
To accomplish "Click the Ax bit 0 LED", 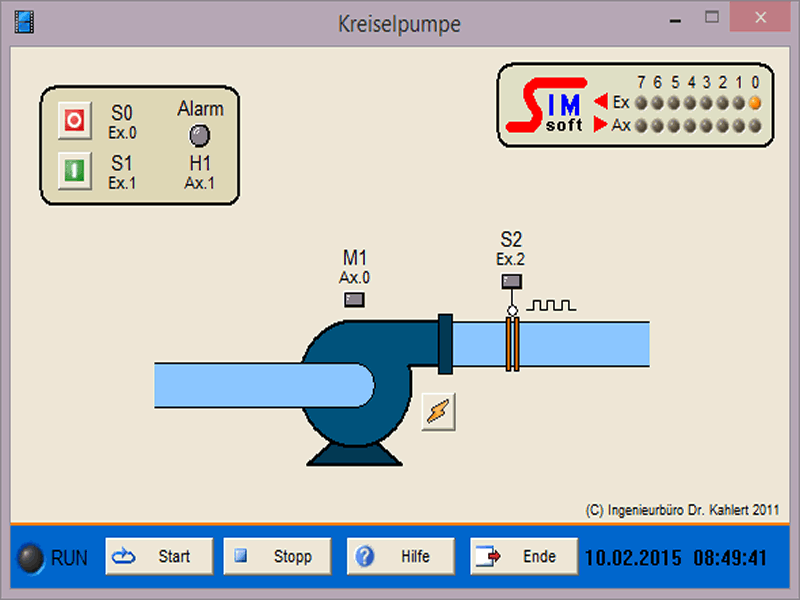I will pos(755,126).
